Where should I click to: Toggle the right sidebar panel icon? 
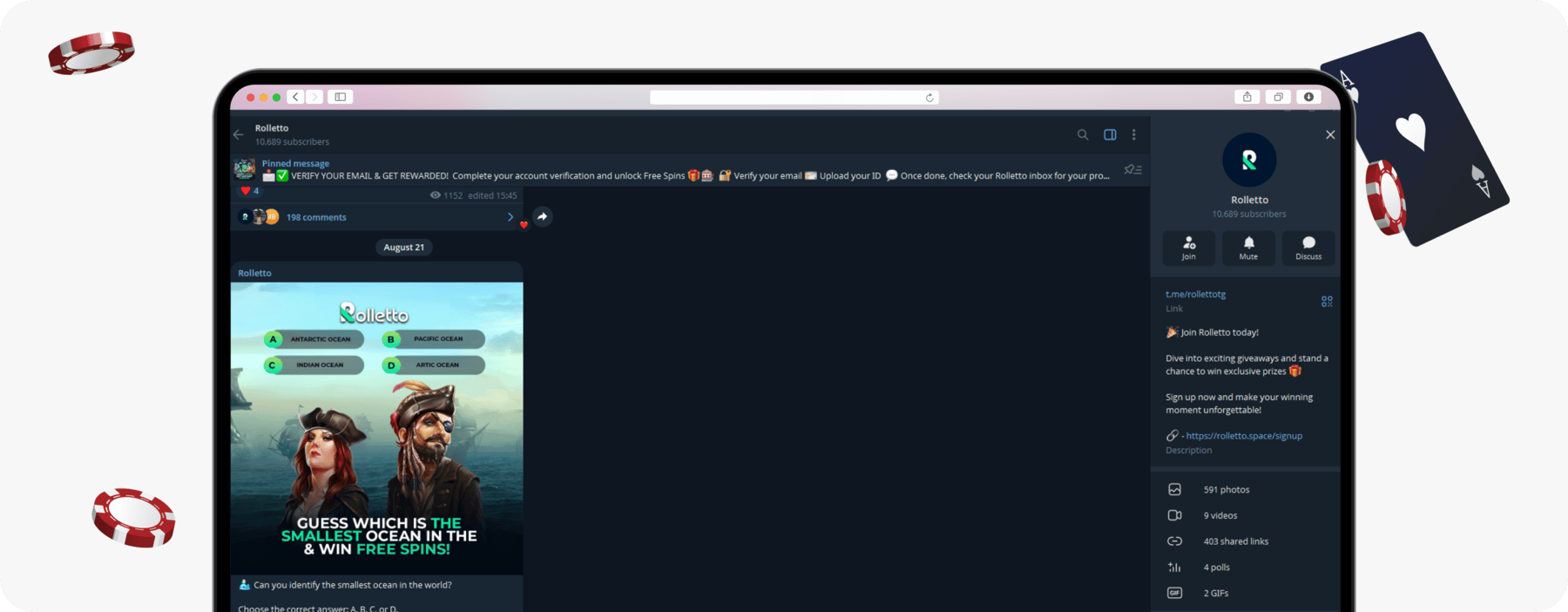pos(1110,135)
